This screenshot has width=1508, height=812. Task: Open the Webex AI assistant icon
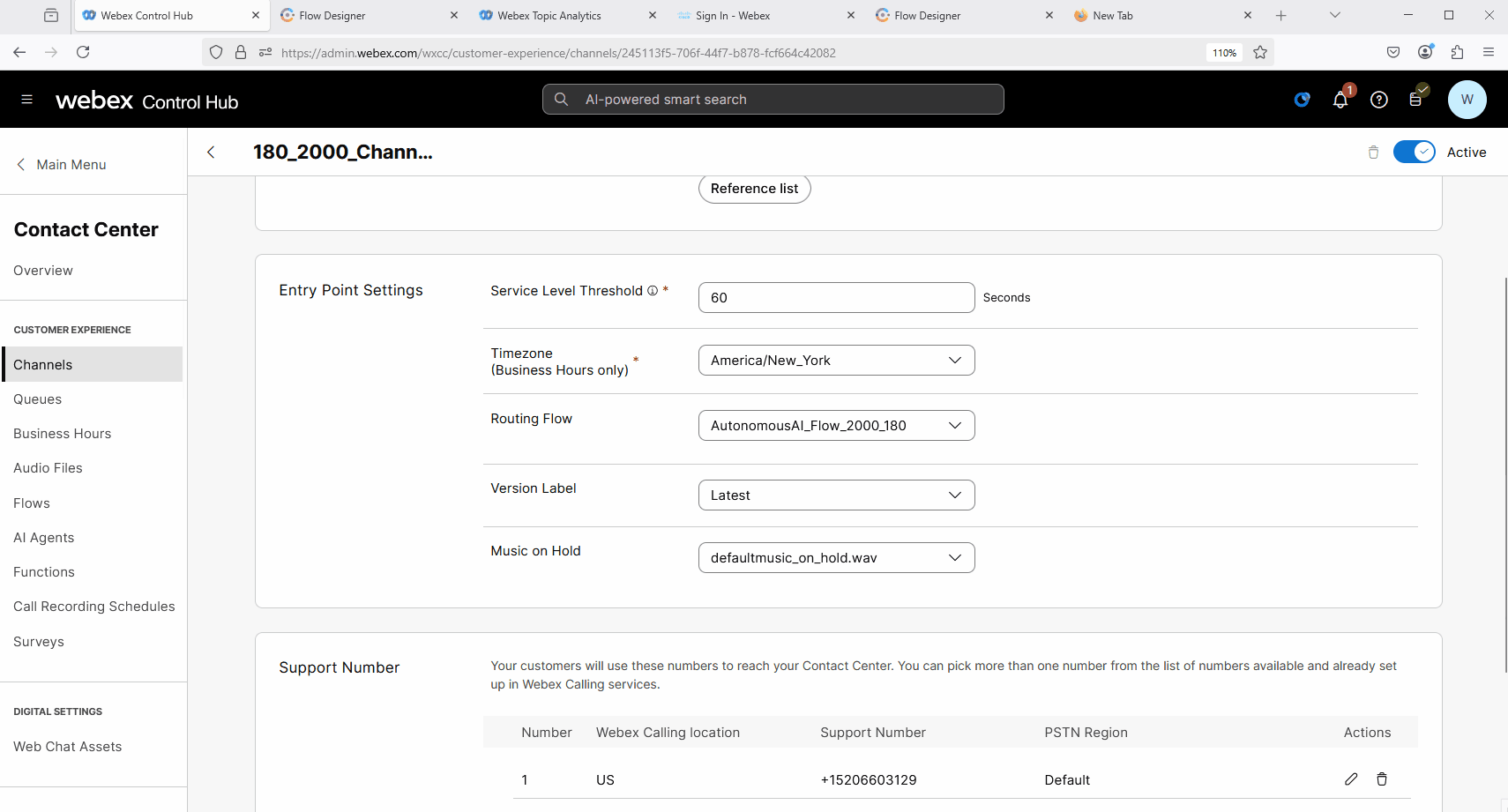tap(1302, 100)
